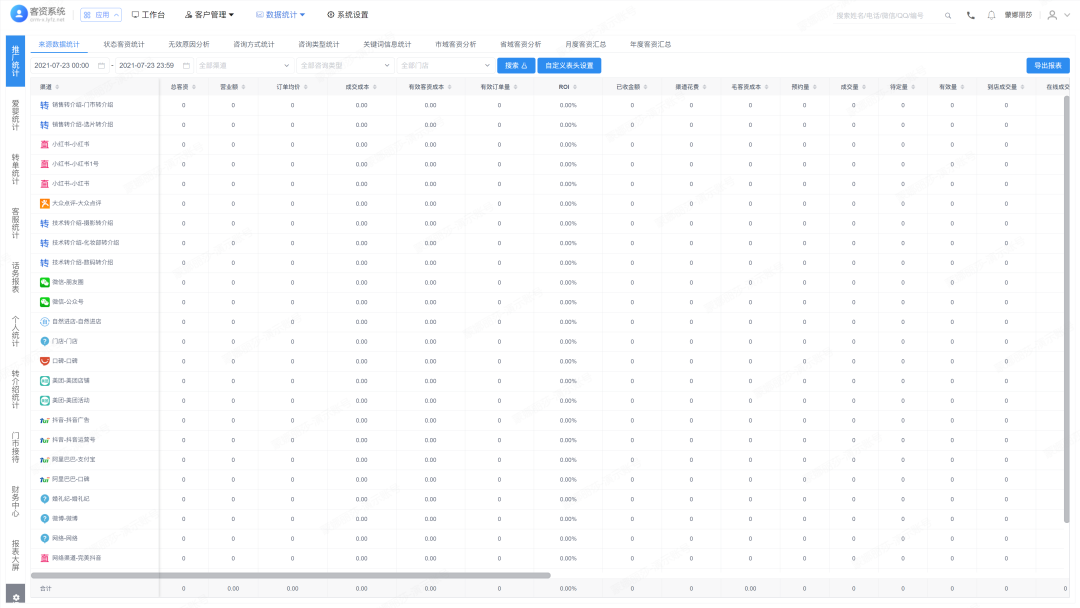Open settings gear at bottom of sidebar
This screenshot has width=1080, height=608.
tap(15, 597)
